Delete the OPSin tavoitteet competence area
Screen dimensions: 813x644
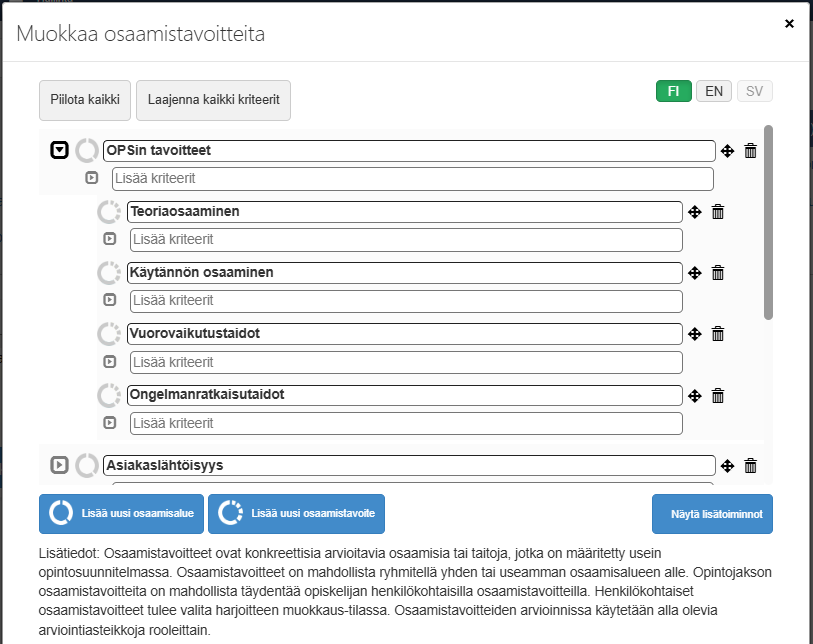tap(751, 151)
